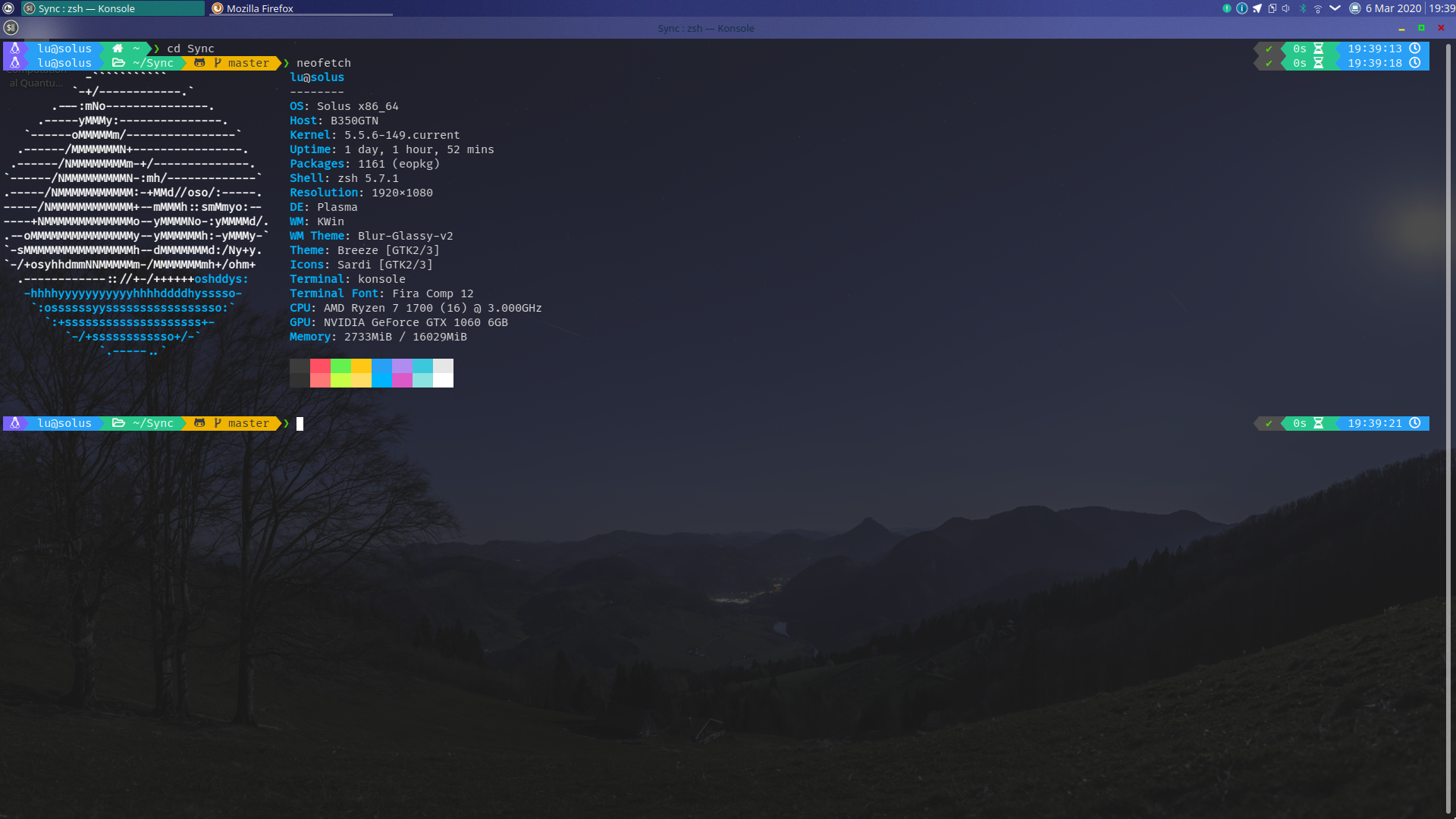1456x819 pixels.
Task: Click the 'Kernel: 5.5.6-149.current' line
Action: (x=375, y=135)
